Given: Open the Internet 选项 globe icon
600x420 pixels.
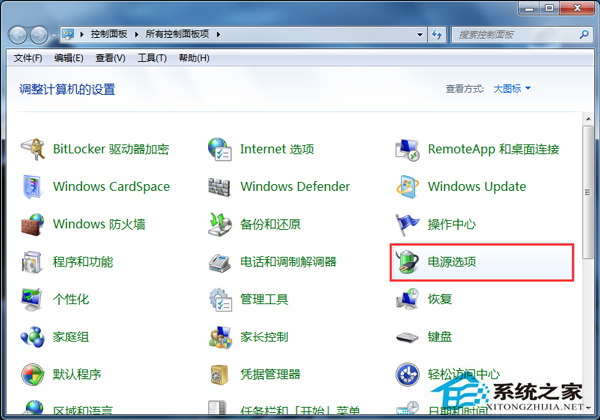Looking at the screenshot, I should (x=220, y=149).
